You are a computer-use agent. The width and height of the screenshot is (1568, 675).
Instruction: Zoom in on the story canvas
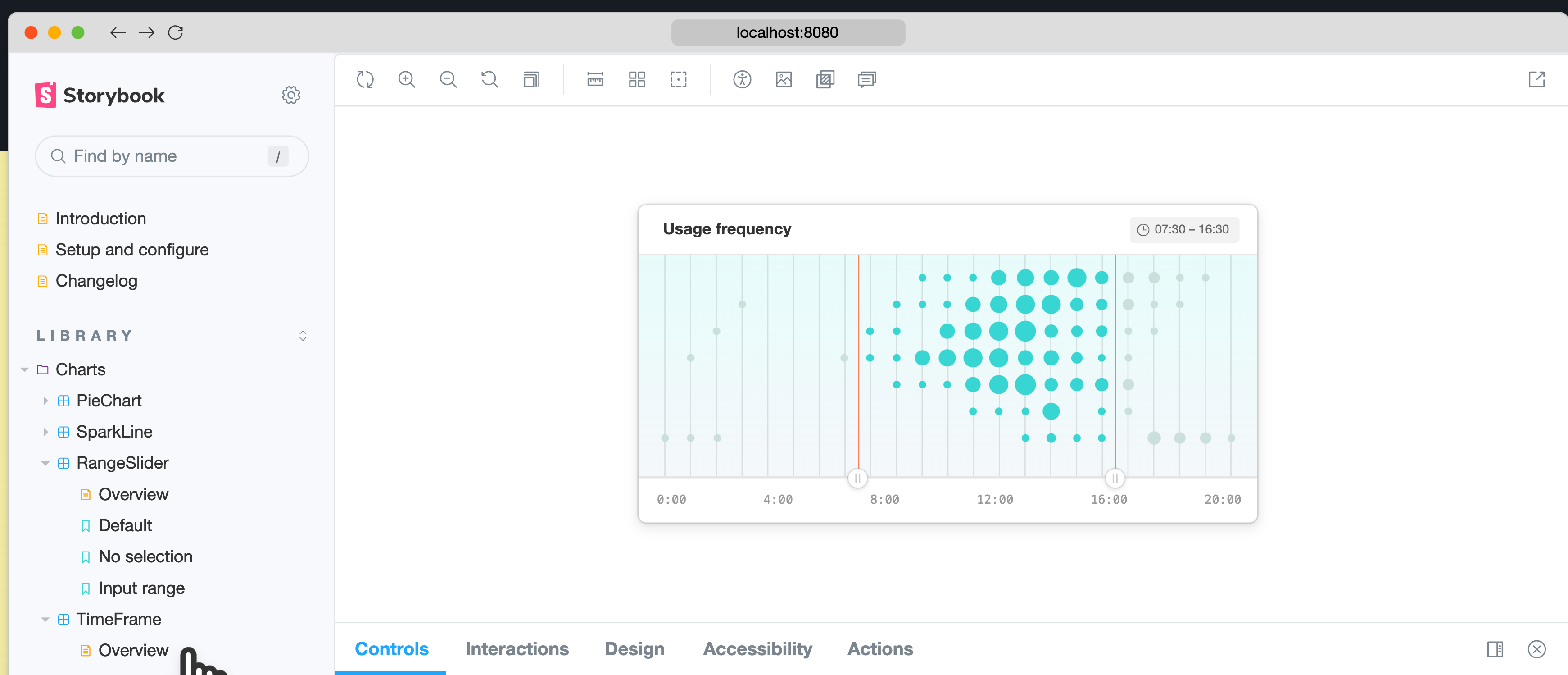click(407, 79)
